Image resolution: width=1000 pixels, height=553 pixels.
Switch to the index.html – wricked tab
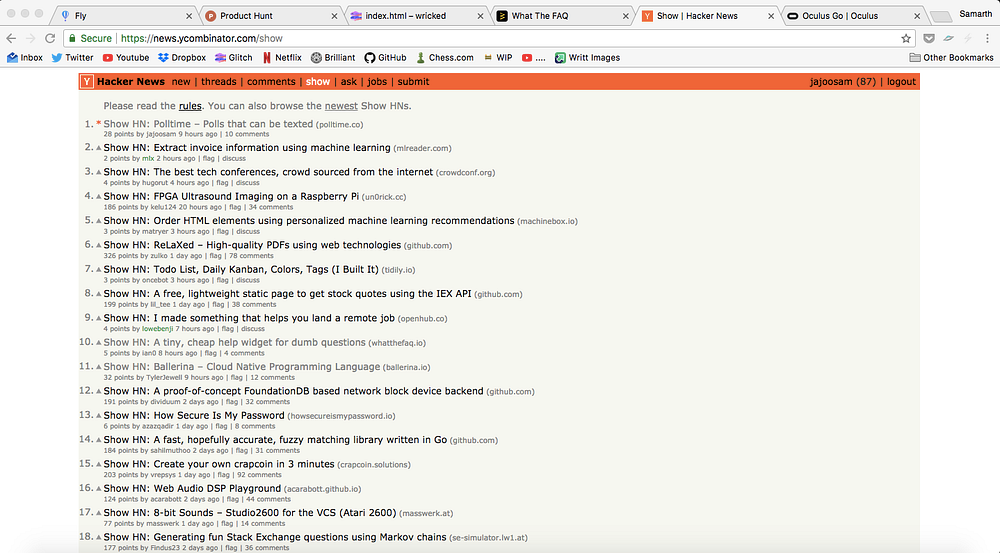tap(415, 16)
